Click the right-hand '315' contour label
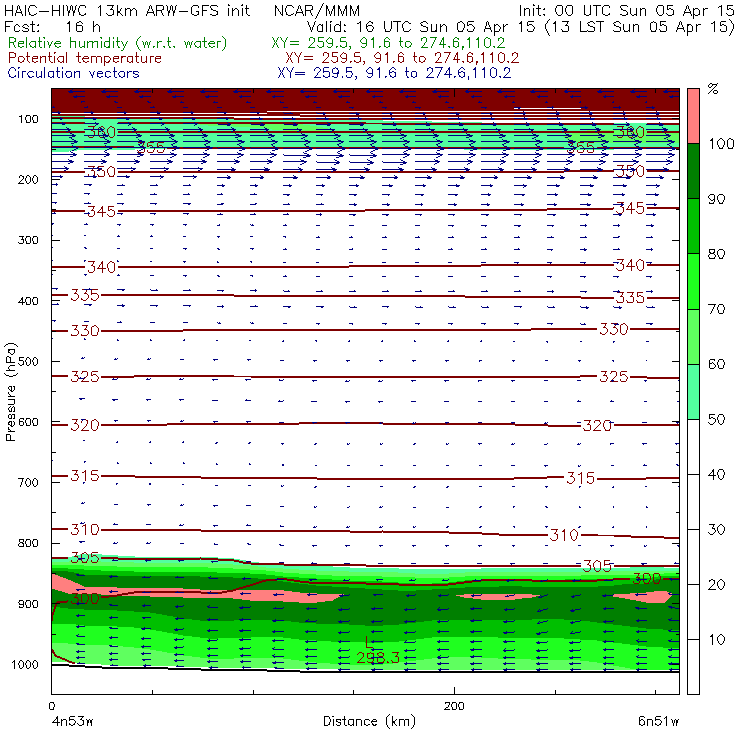Image resolution: width=740 pixels, height=740 pixels. click(580, 479)
